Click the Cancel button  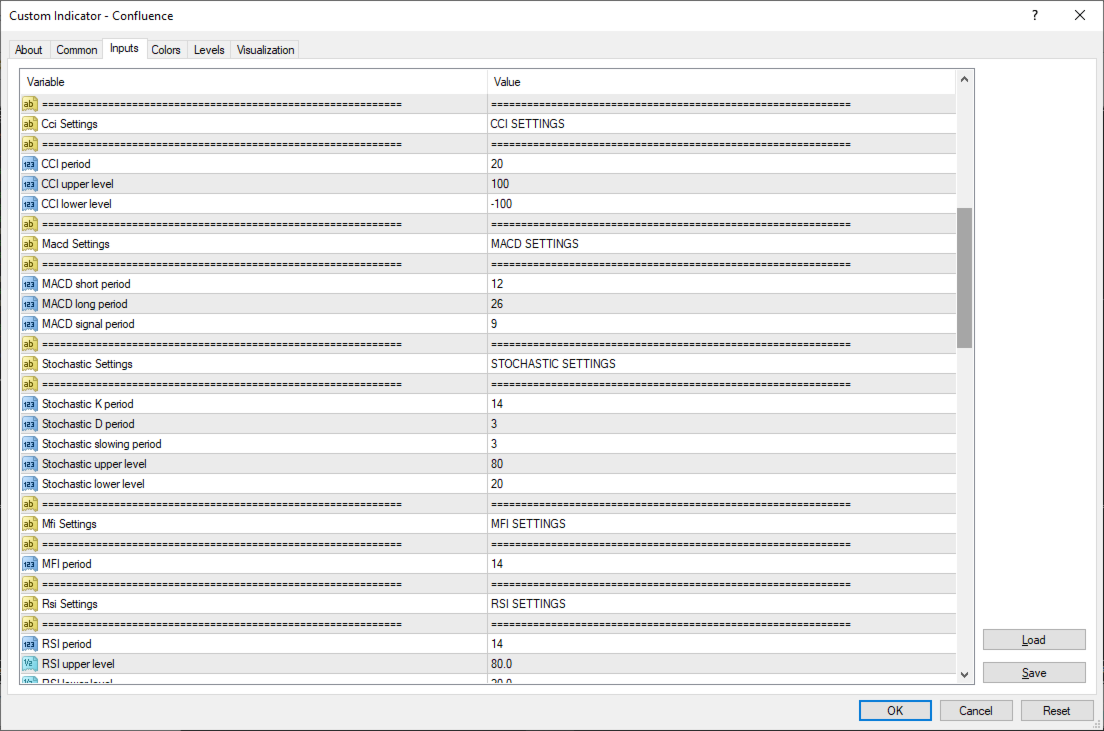976,711
